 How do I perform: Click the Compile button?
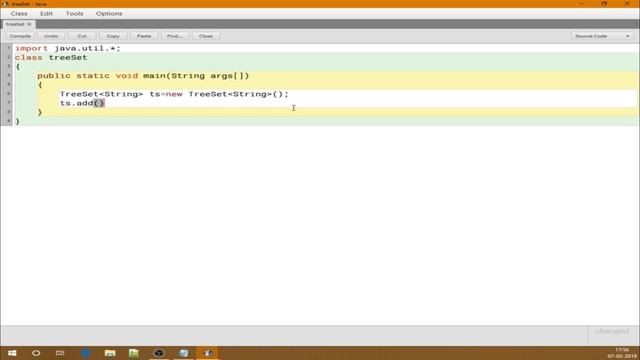20,36
